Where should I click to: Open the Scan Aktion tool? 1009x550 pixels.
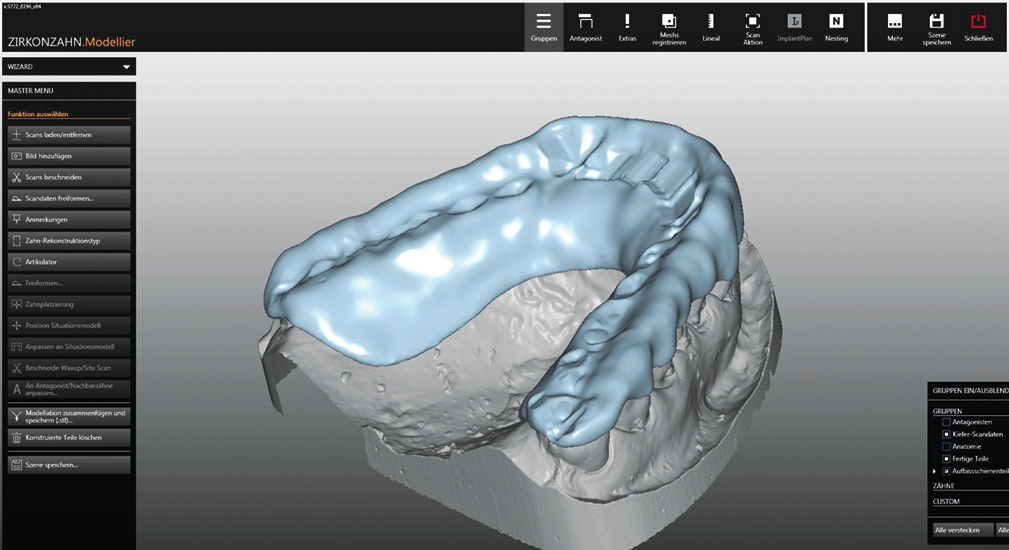point(753,27)
